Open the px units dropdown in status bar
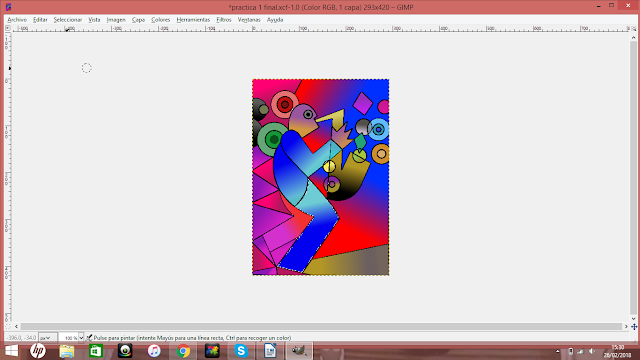 (x=47, y=338)
